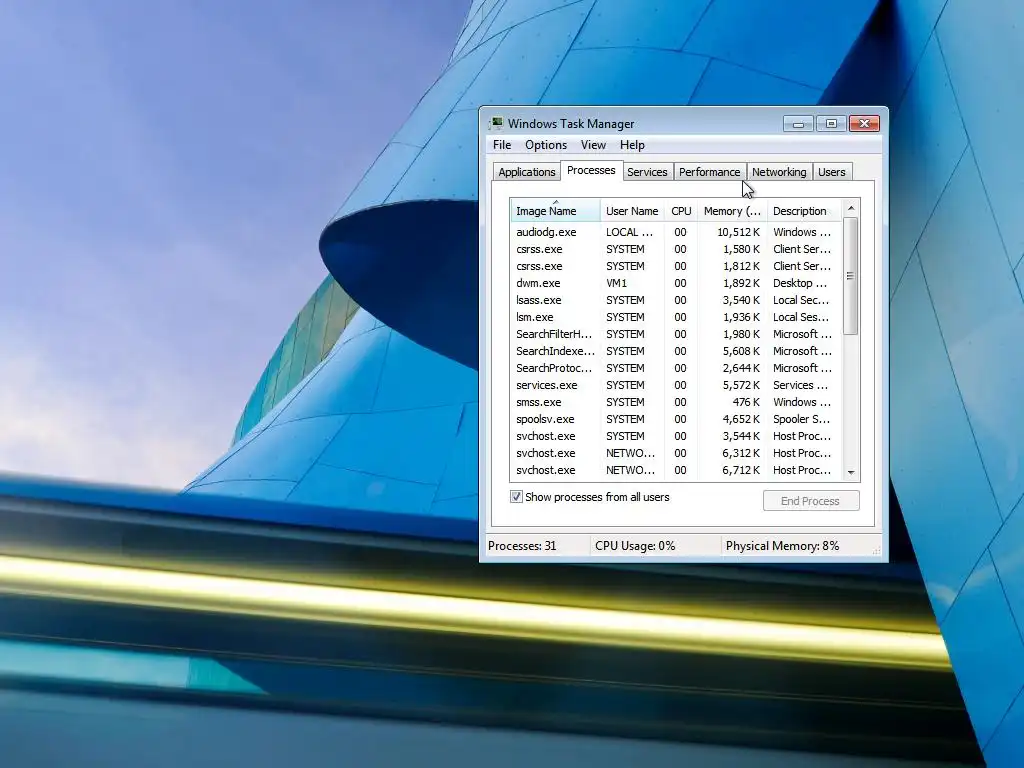Open the View menu
Image resolution: width=1024 pixels, height=768 pixels.
pos(593,145)
